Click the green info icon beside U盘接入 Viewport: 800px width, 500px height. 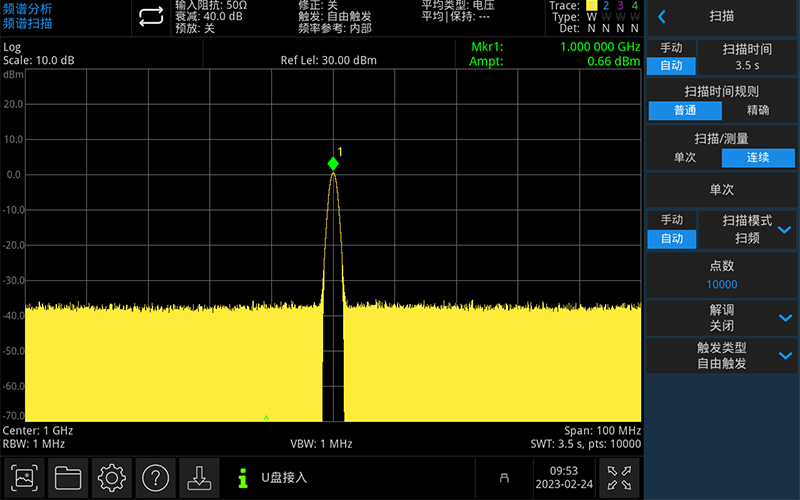coord(241,478)
